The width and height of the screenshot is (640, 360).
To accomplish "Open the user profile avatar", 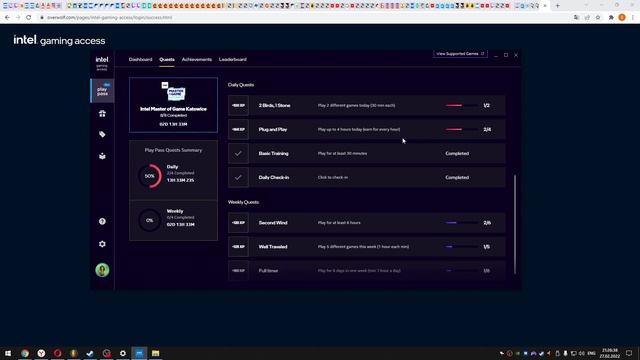I will click(x=102, y=270).
